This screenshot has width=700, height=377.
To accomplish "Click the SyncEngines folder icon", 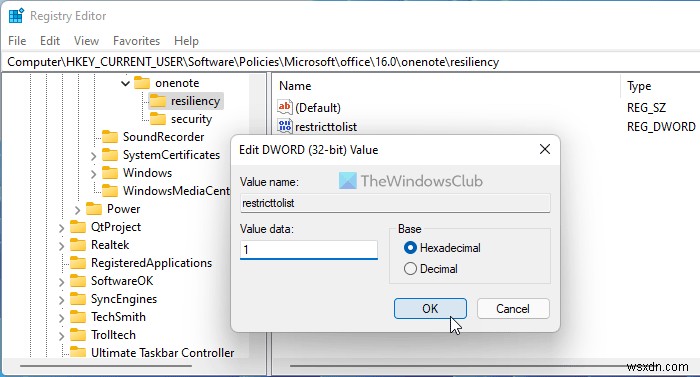I will tap(78, 299).
